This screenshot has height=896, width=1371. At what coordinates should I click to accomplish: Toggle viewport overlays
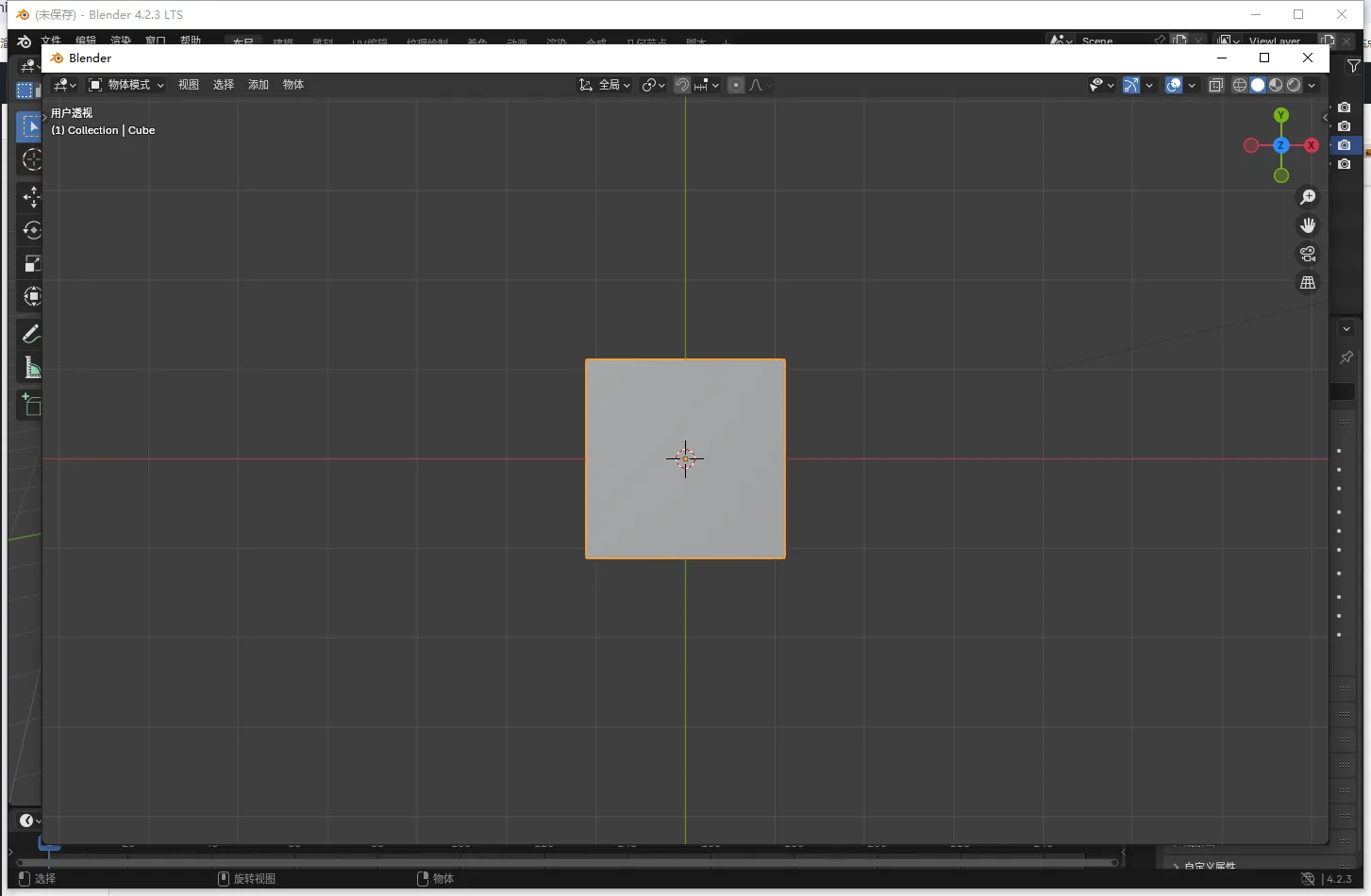tap(1174, 85)
